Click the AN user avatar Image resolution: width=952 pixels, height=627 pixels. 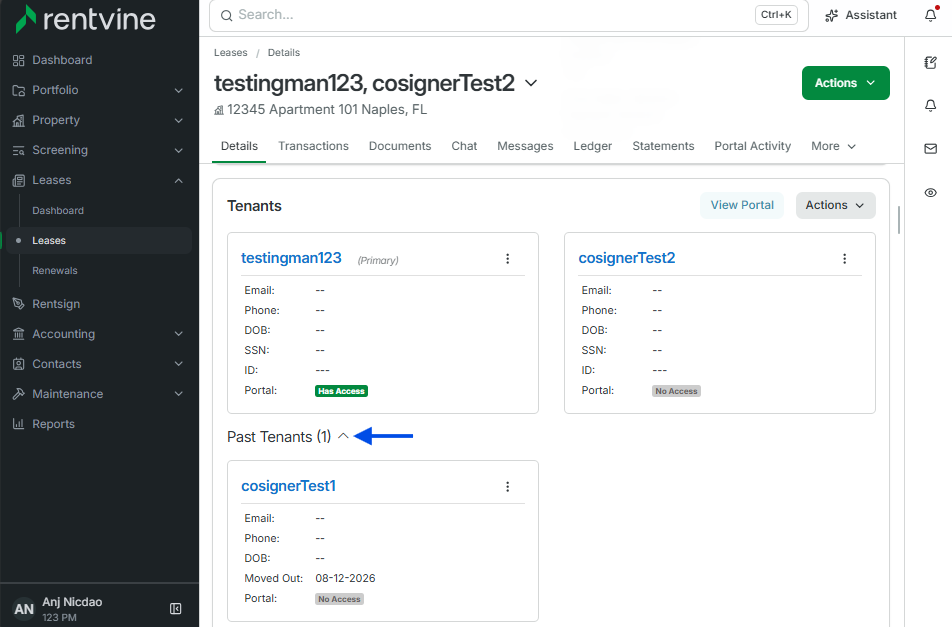(x=24, y=609)
